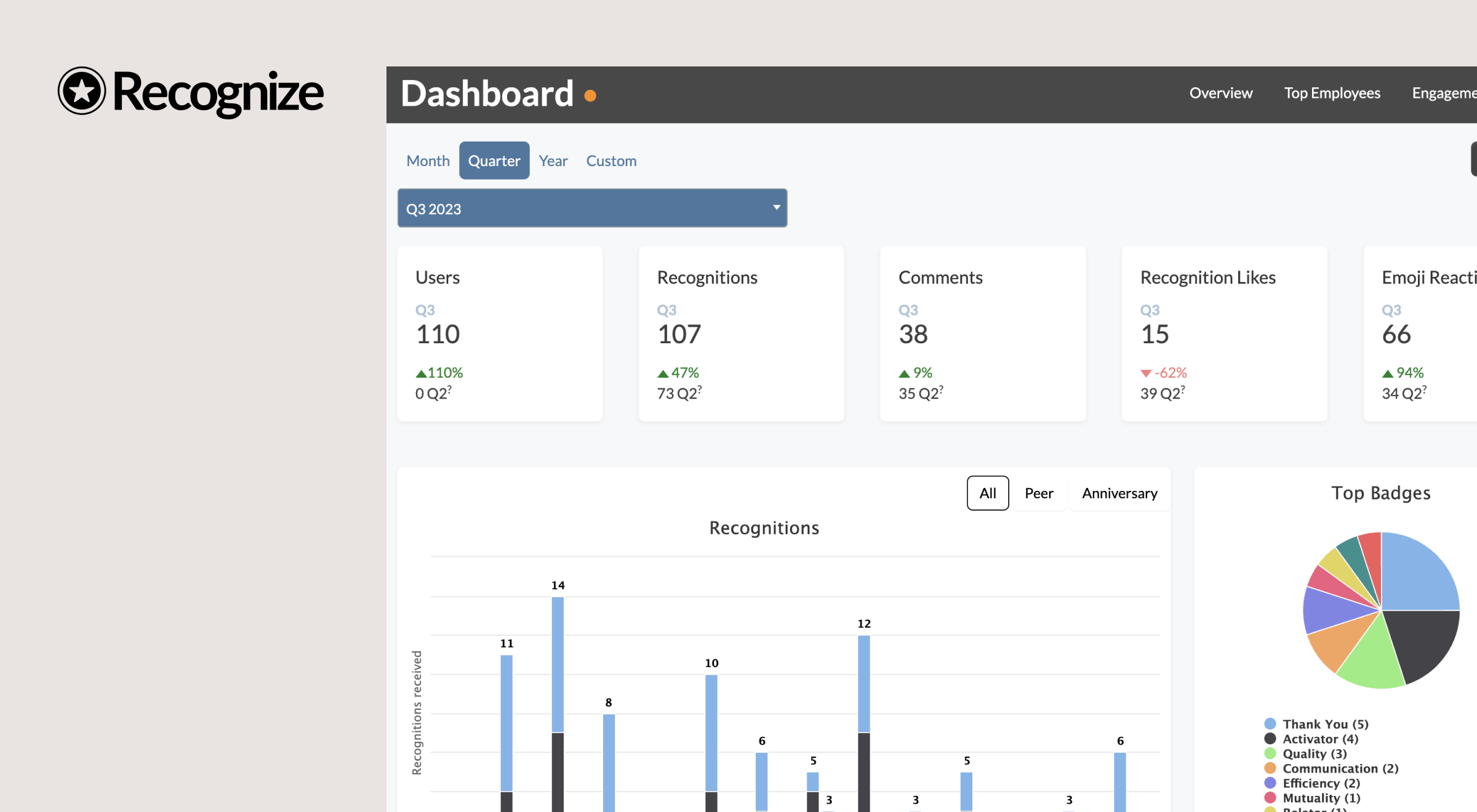Click the Recognitions 107 stat card
The height and width of the screenshot is (812, 1477).
point(742,333)
